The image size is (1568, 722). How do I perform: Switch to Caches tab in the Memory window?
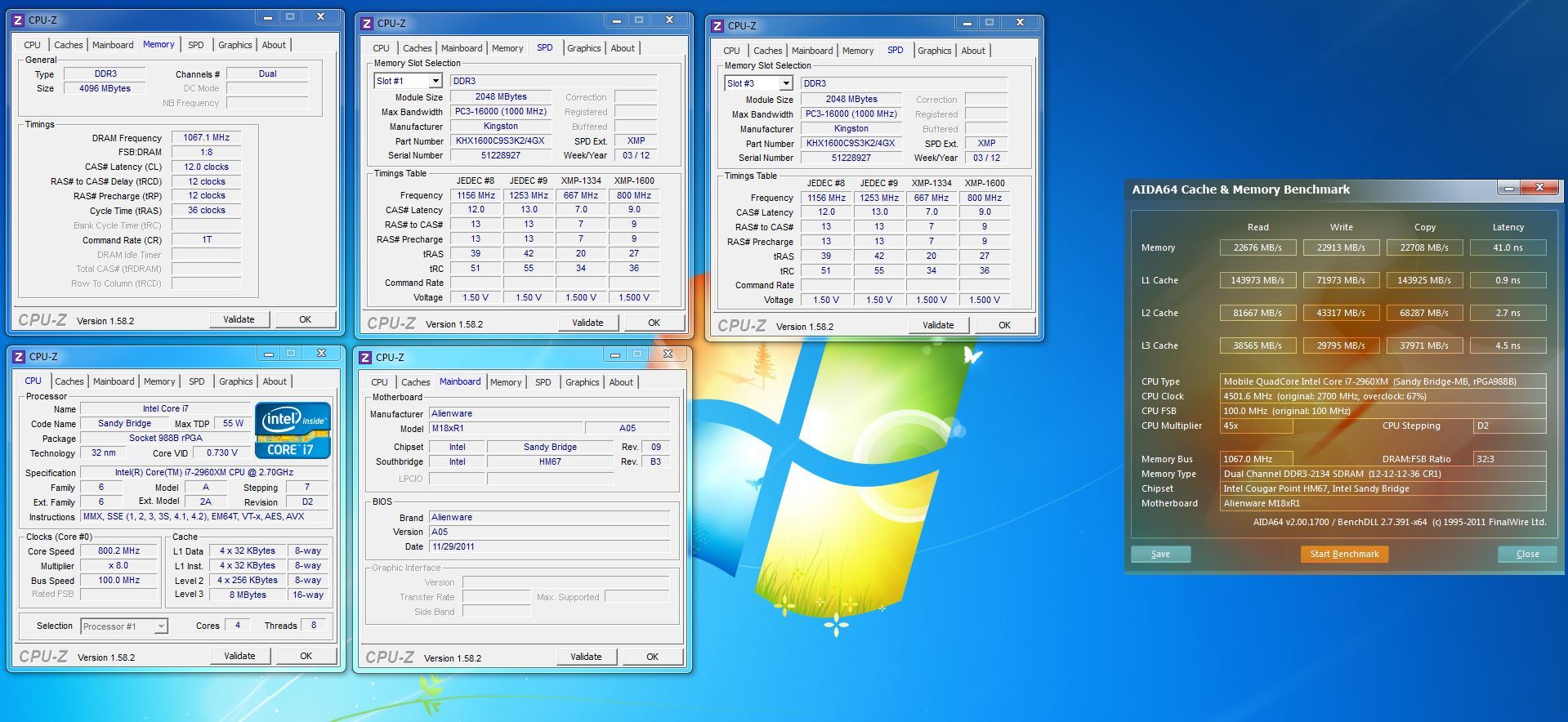pyautogui.click(x=68, y=45)
